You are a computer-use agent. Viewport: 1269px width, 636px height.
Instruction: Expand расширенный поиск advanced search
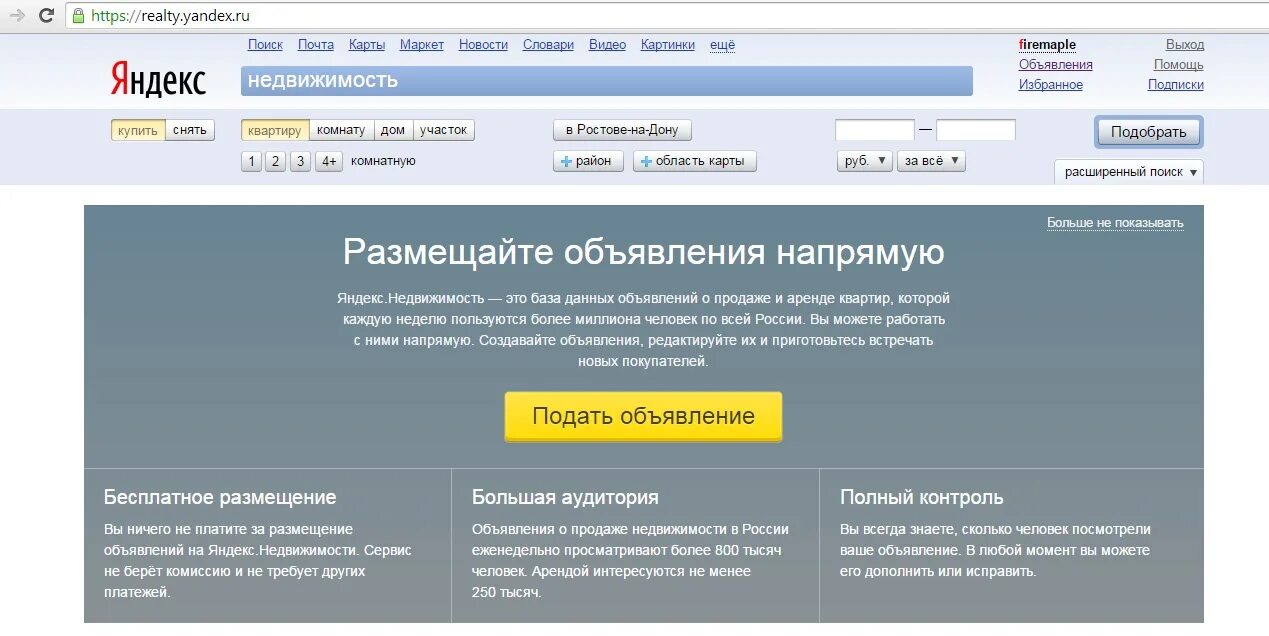point(1130,172)
